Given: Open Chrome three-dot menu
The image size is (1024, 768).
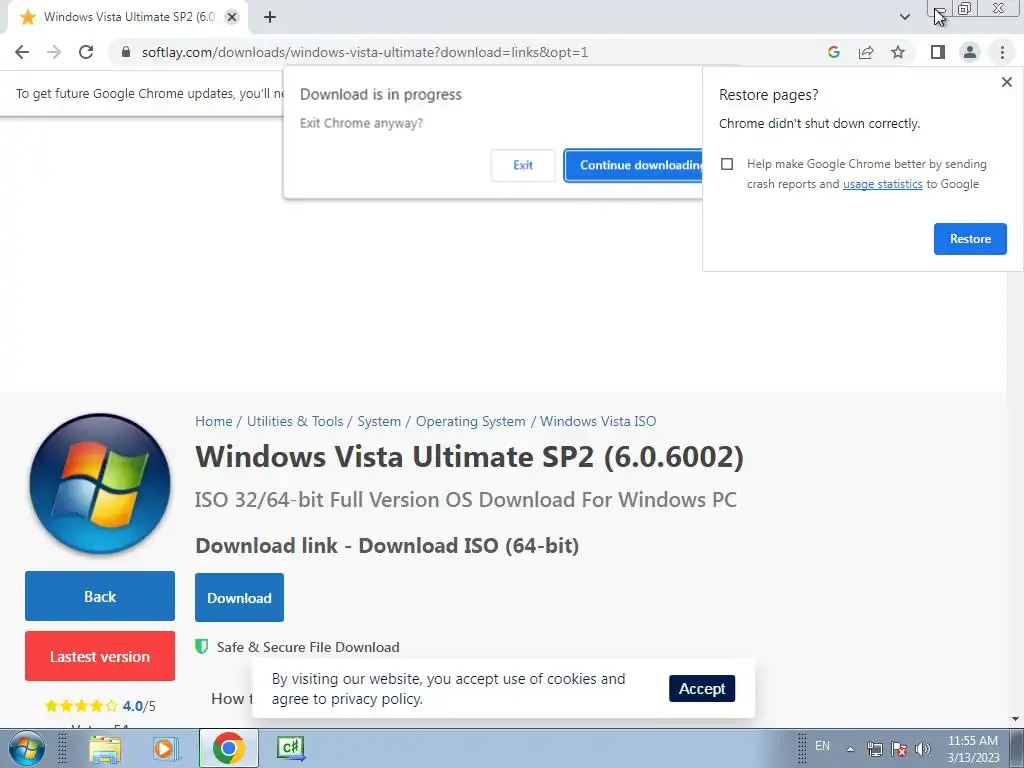Looking at the screenshot, I should pyautogui.click(x=1002, y=52).
